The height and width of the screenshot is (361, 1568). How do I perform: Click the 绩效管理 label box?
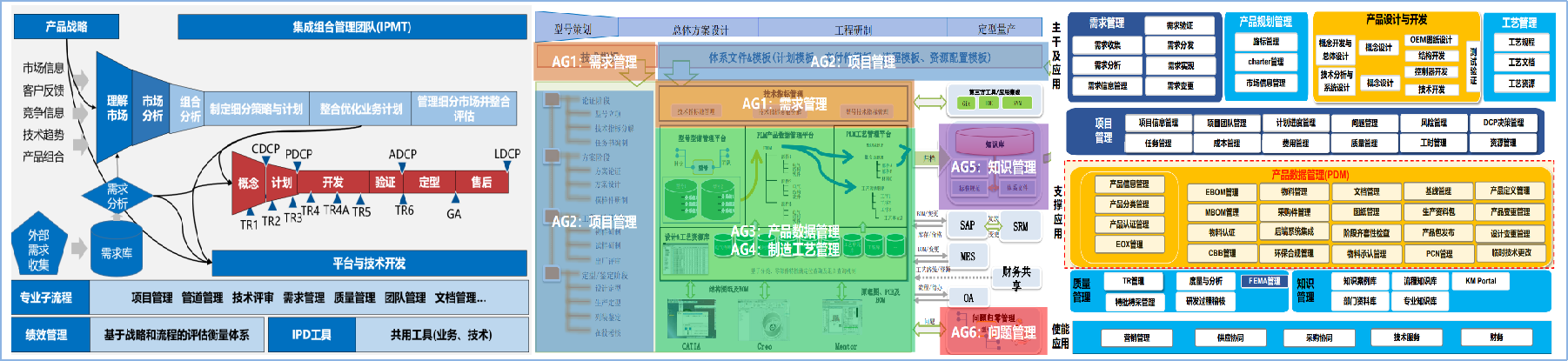click(x=51, y=335)
